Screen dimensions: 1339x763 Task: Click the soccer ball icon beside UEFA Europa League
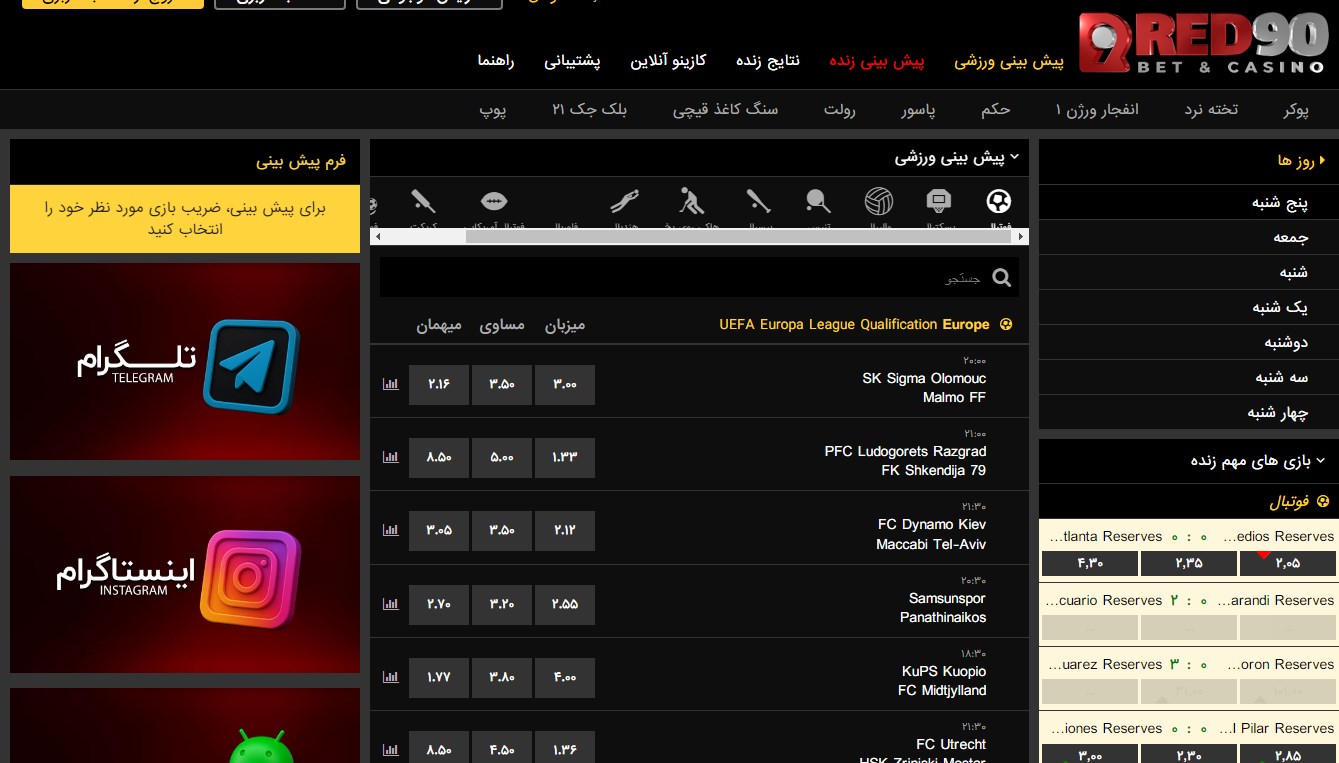1006,324
